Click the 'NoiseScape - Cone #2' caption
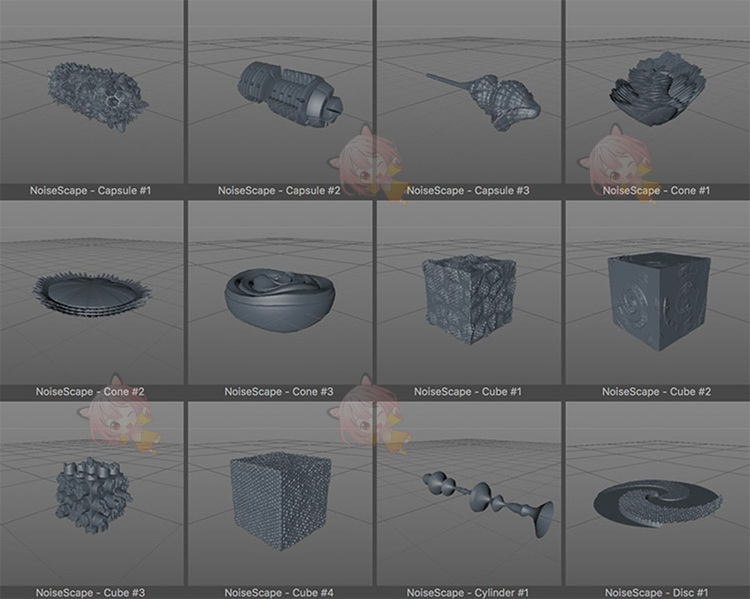Screen dimensions: 750x599 [90, 391]
